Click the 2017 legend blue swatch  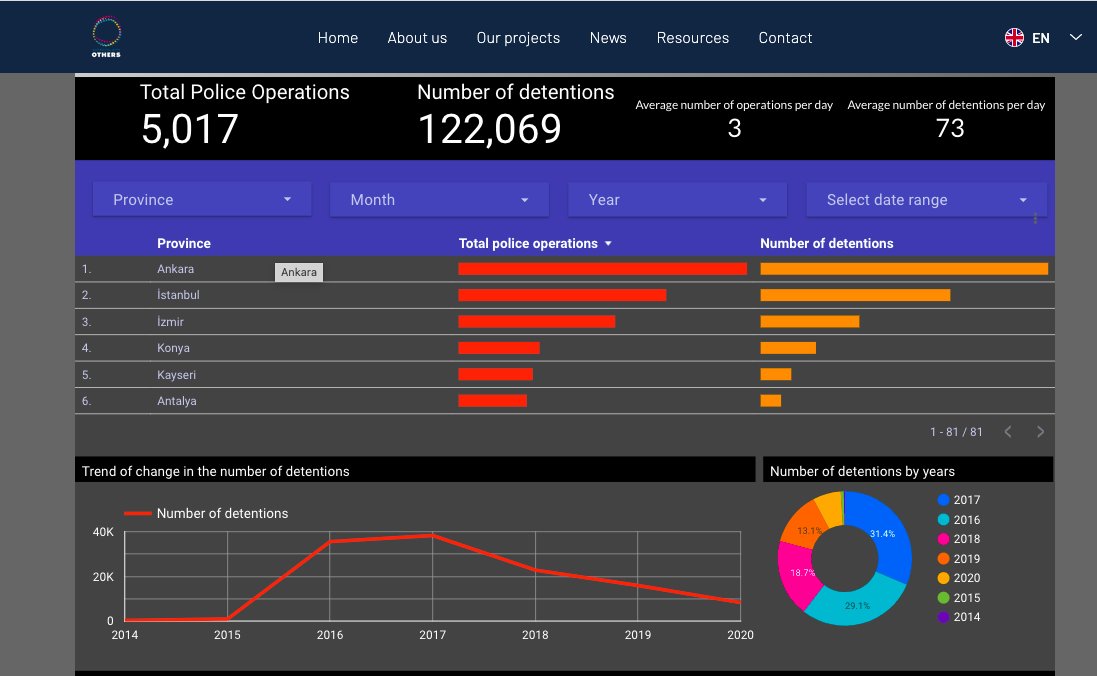pyautogui.click(x=943, y=500)
